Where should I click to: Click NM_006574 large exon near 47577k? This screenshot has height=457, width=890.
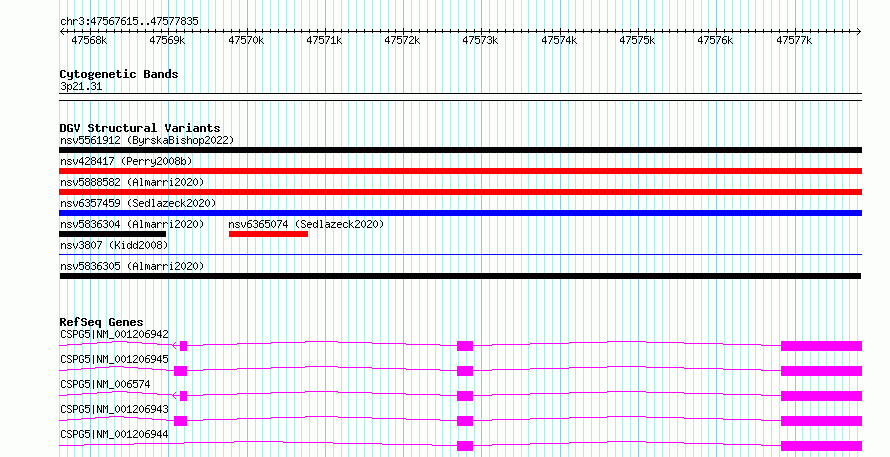pos(821,396)
